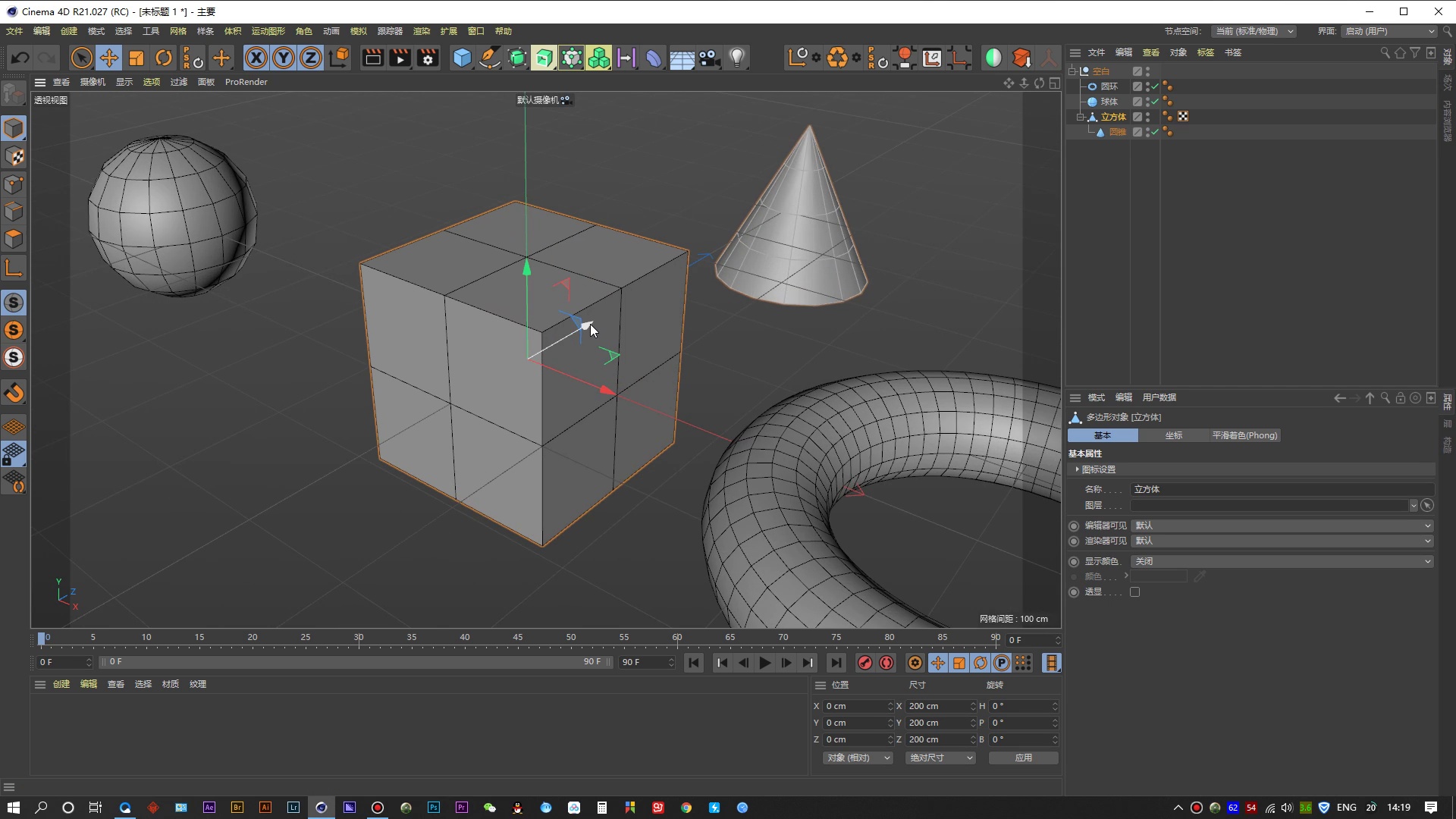The height and width of the screenshot is (819, 1456).
Task: Click the Light object icon
Action: [736, 58]
